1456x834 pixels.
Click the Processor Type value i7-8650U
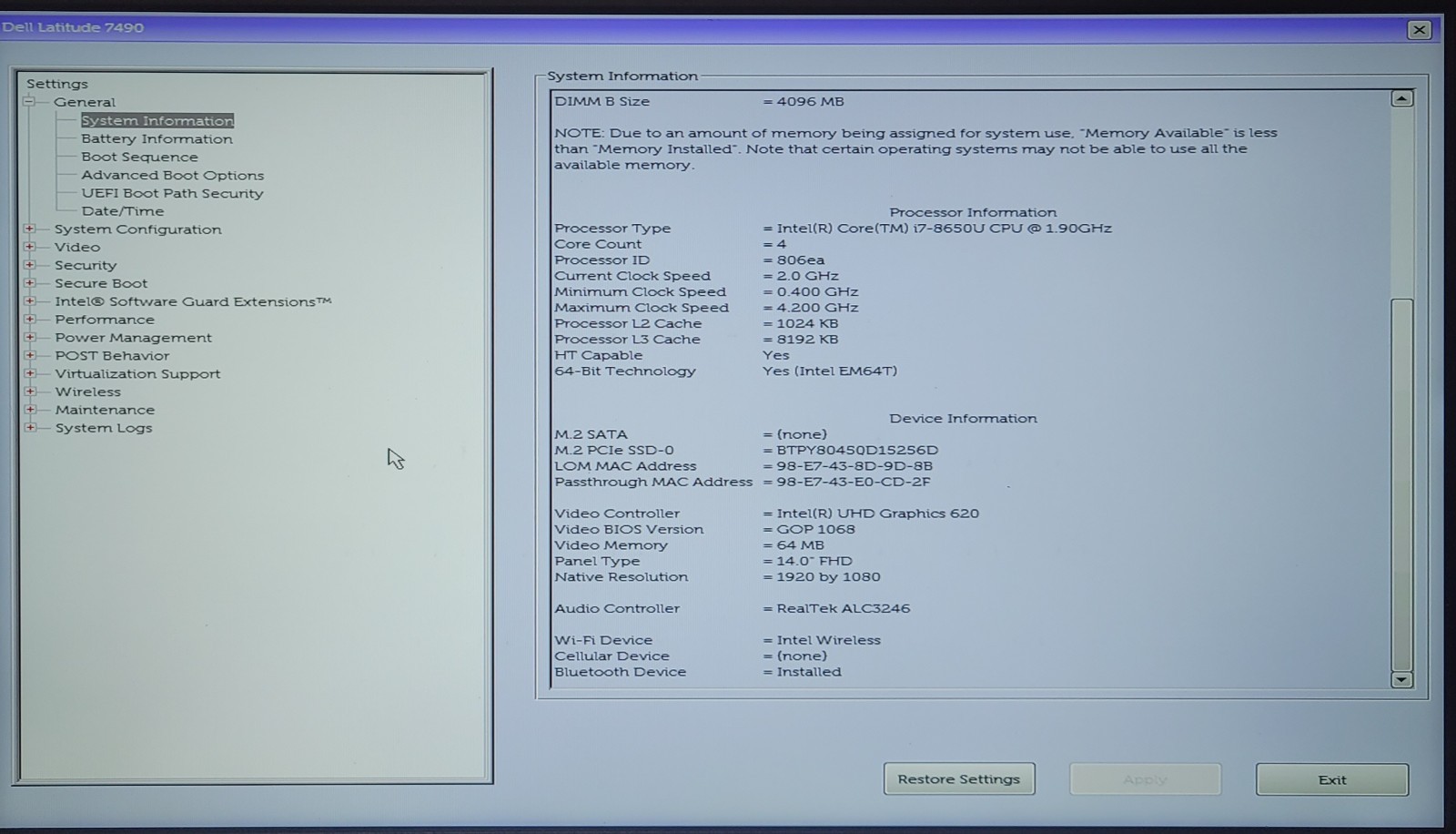(x=944, y=229)
